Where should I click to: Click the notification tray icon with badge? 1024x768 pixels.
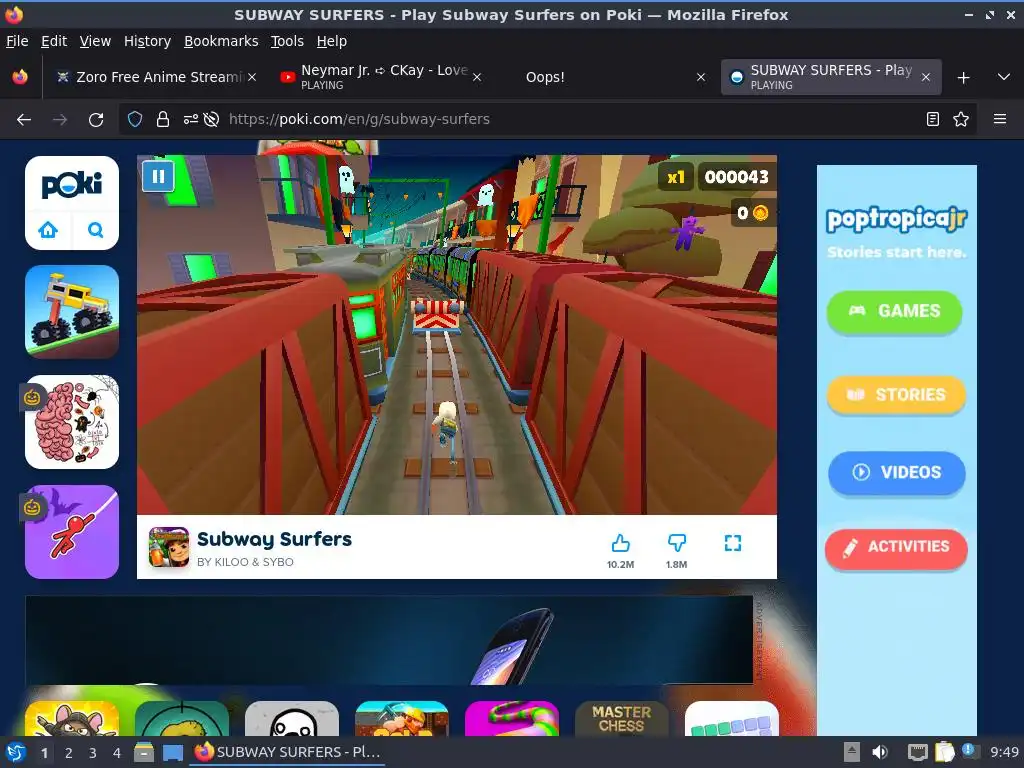pos(969,751)
